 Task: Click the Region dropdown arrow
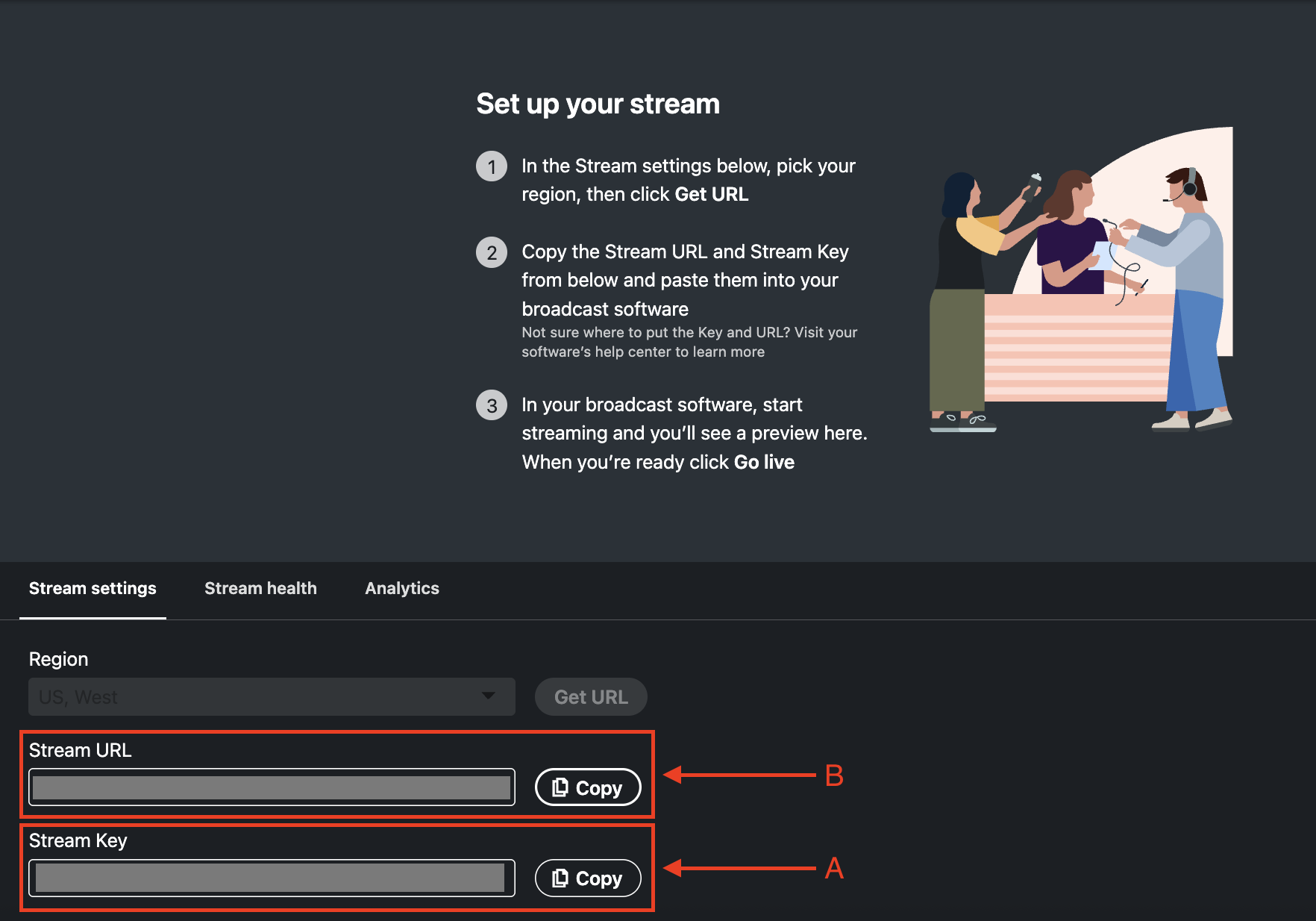point(489,696)
